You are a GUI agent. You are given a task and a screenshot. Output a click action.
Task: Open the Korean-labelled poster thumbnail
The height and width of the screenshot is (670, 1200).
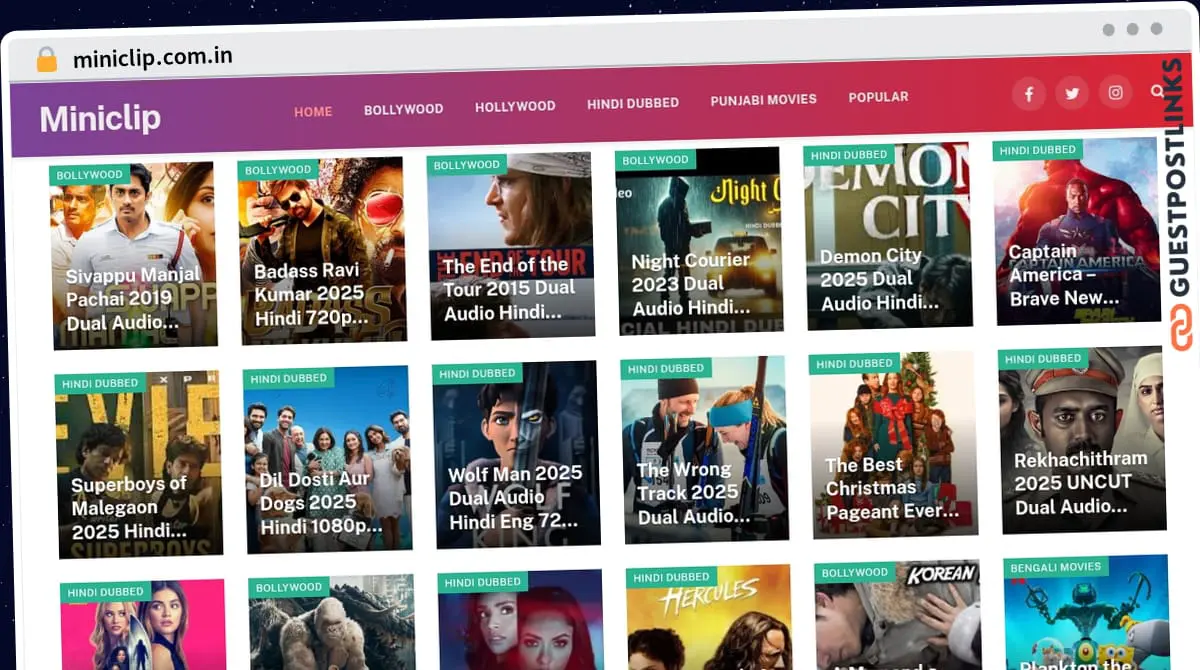tap(899, 617)
